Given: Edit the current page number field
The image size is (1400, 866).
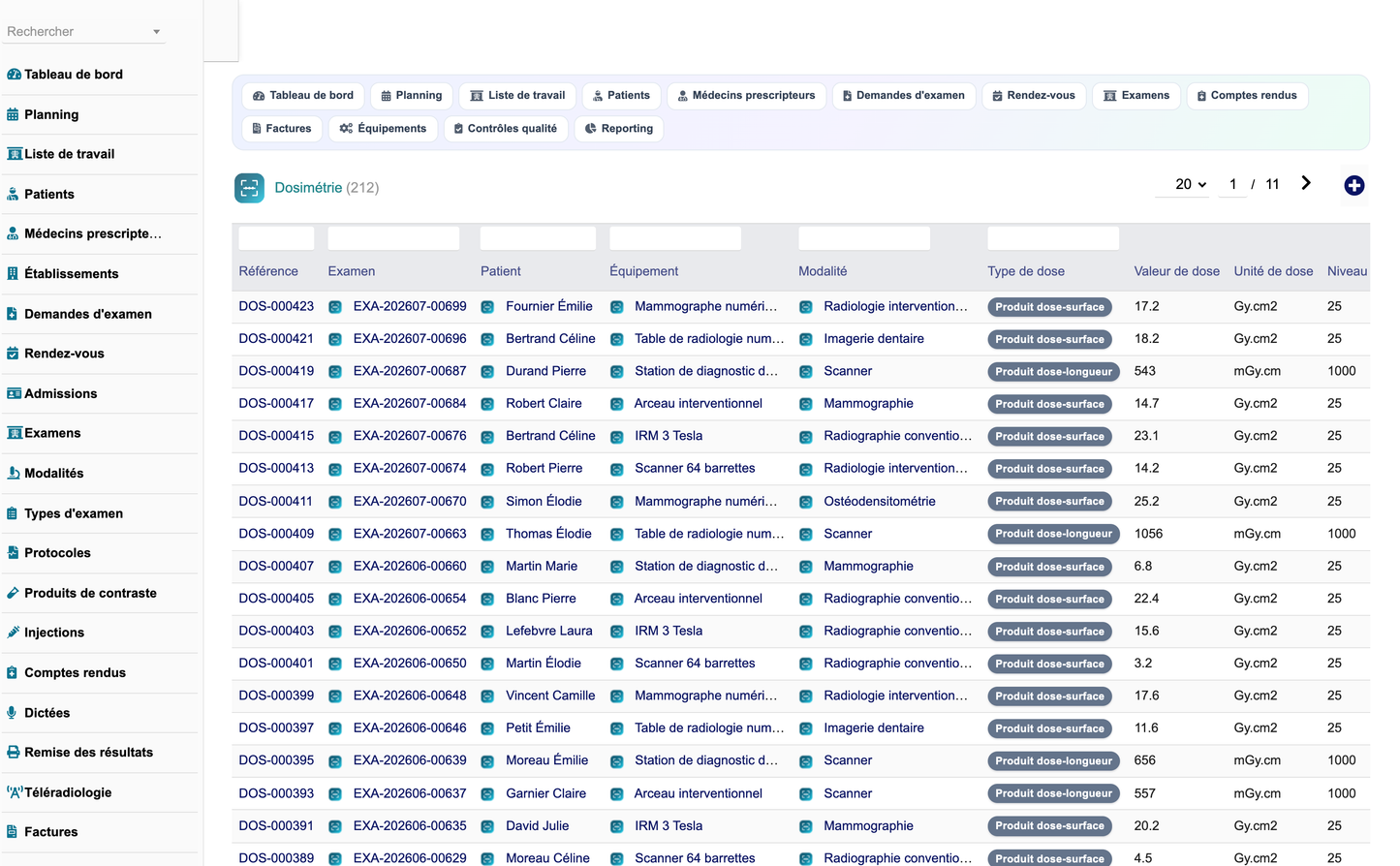Looking at the screenshot, I should pos(1232,184).
